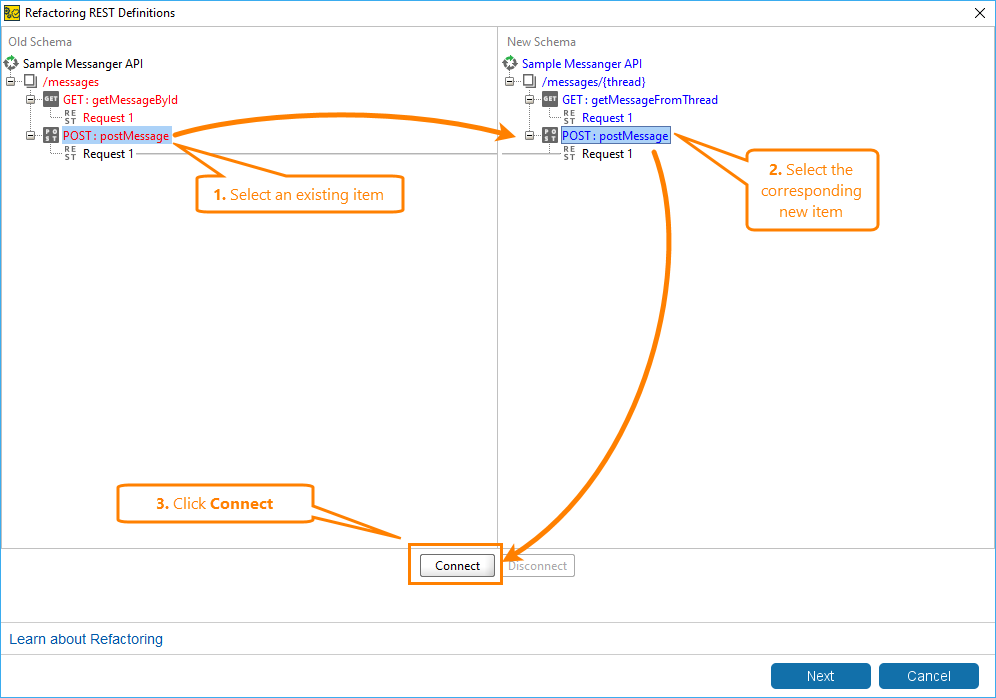
Task: Click the POST icon beside postMessage in New Schema
Action: click(x=549, y=135)
